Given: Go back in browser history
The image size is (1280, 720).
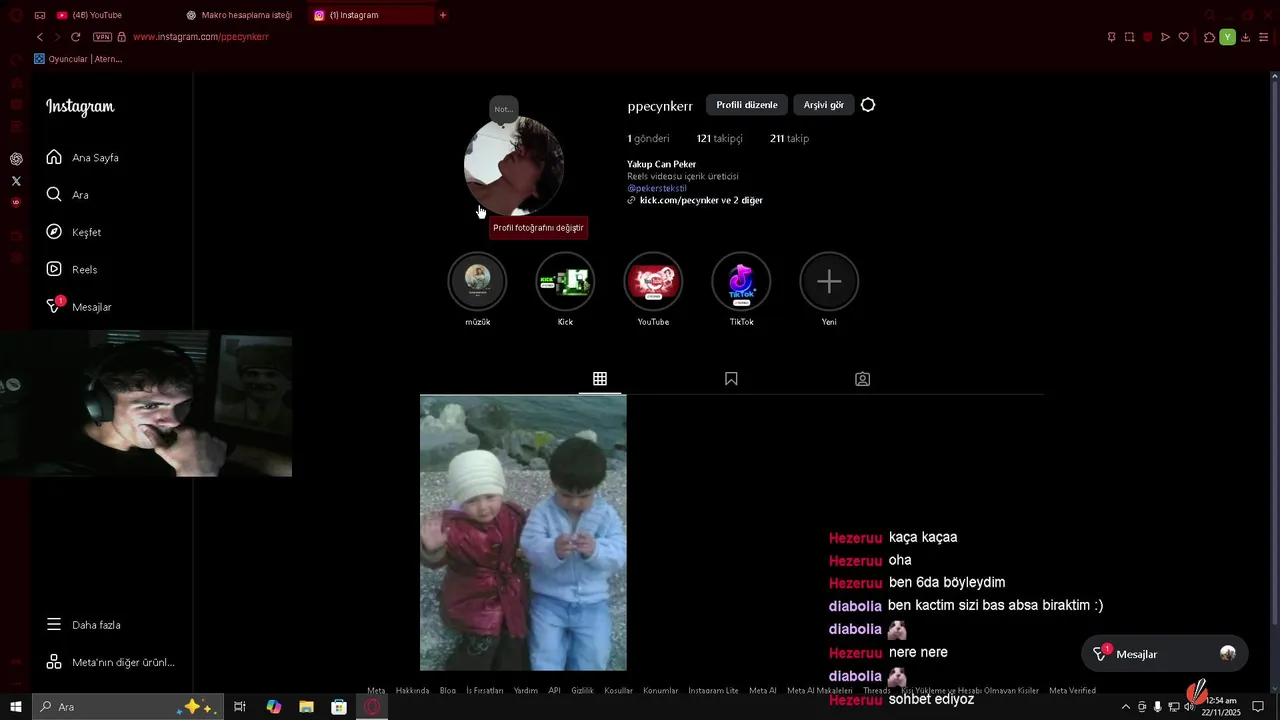Looking at the screenshot, I should pos(40,37).
